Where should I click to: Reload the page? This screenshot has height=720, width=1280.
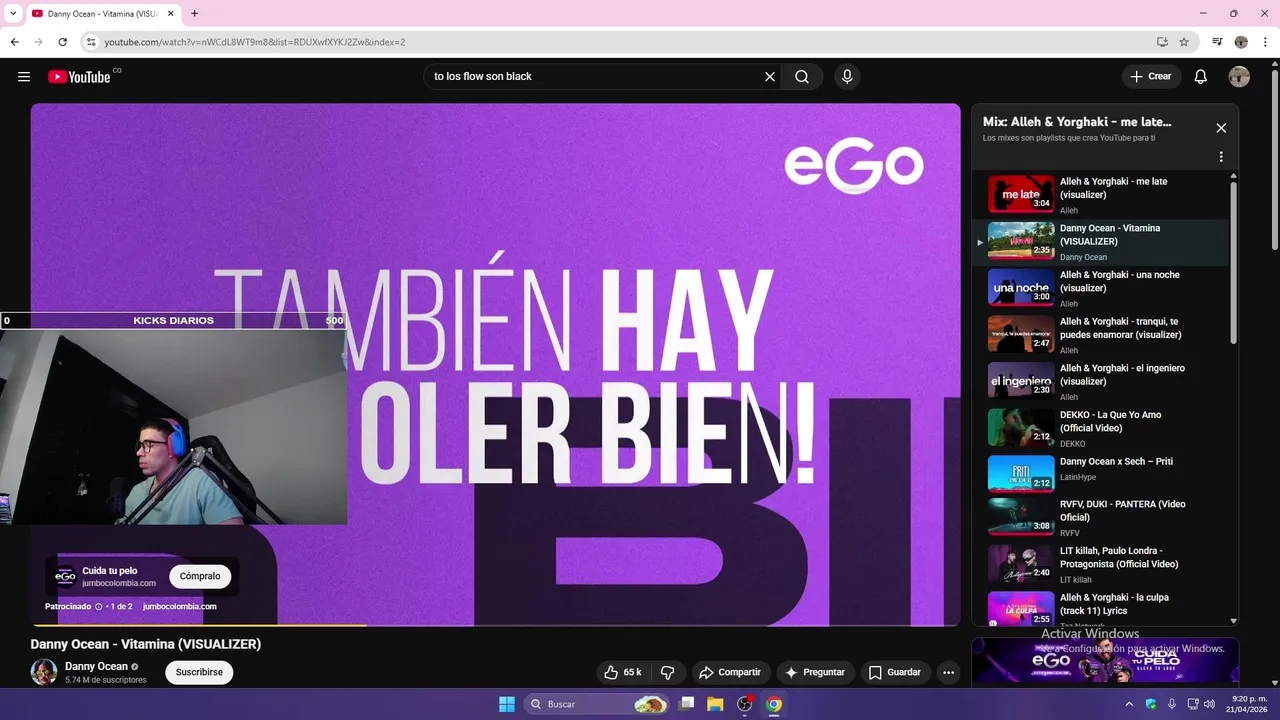point(62,42)
